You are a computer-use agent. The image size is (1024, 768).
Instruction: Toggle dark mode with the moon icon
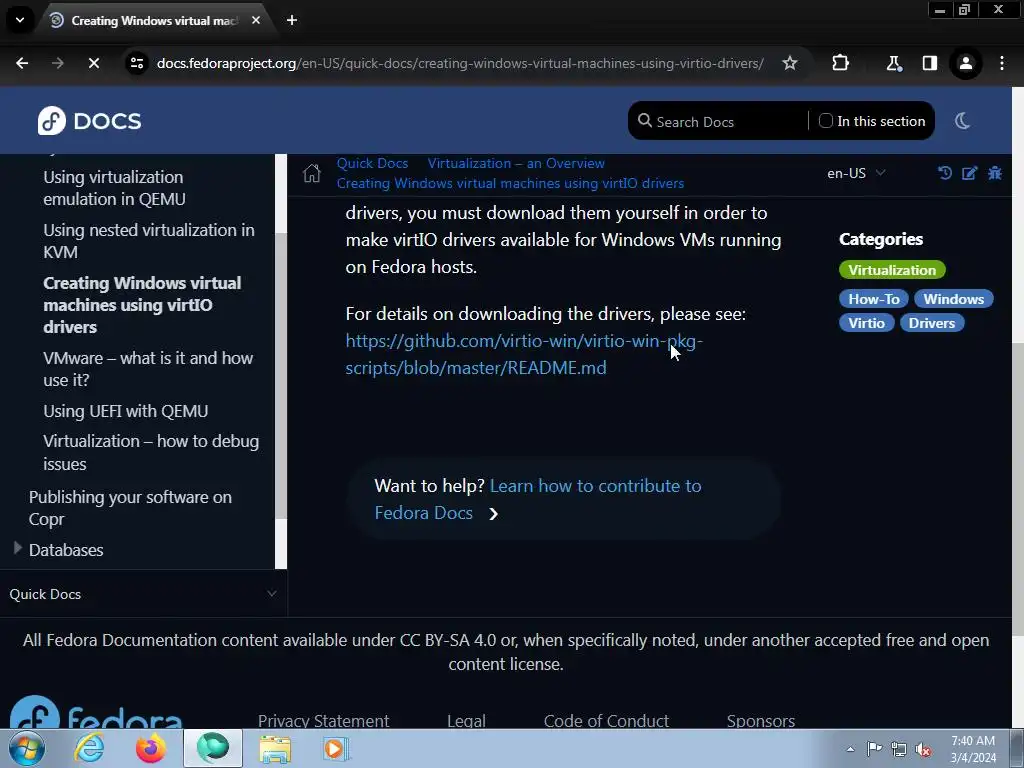coord(962,121)
